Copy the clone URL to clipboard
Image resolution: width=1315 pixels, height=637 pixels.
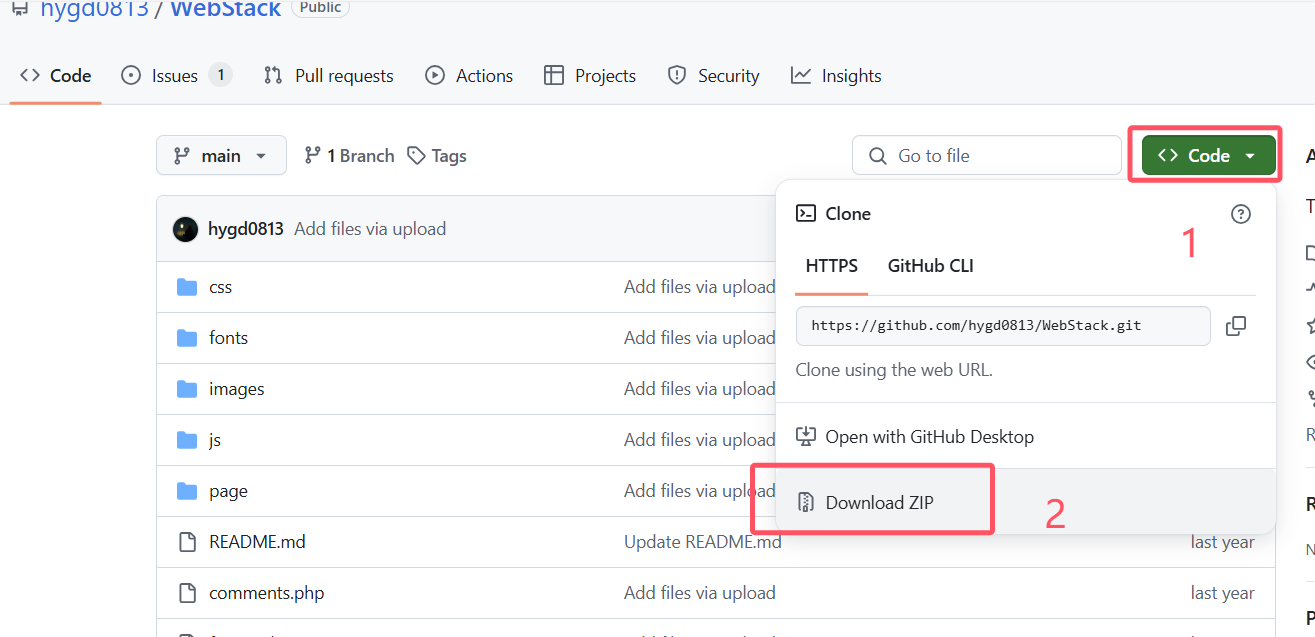pos(1236,325)
